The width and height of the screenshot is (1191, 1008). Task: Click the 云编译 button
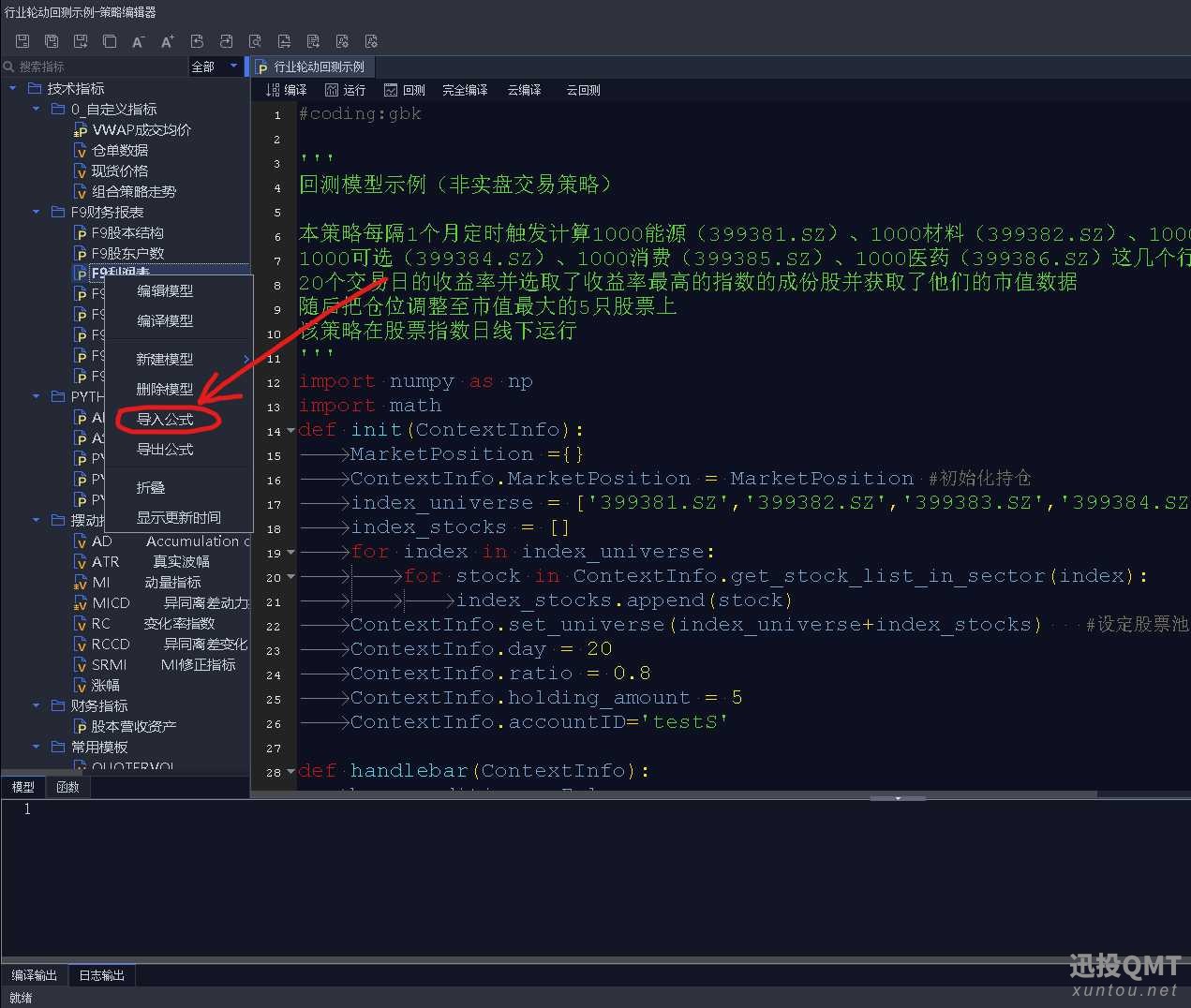coord(524,90)
